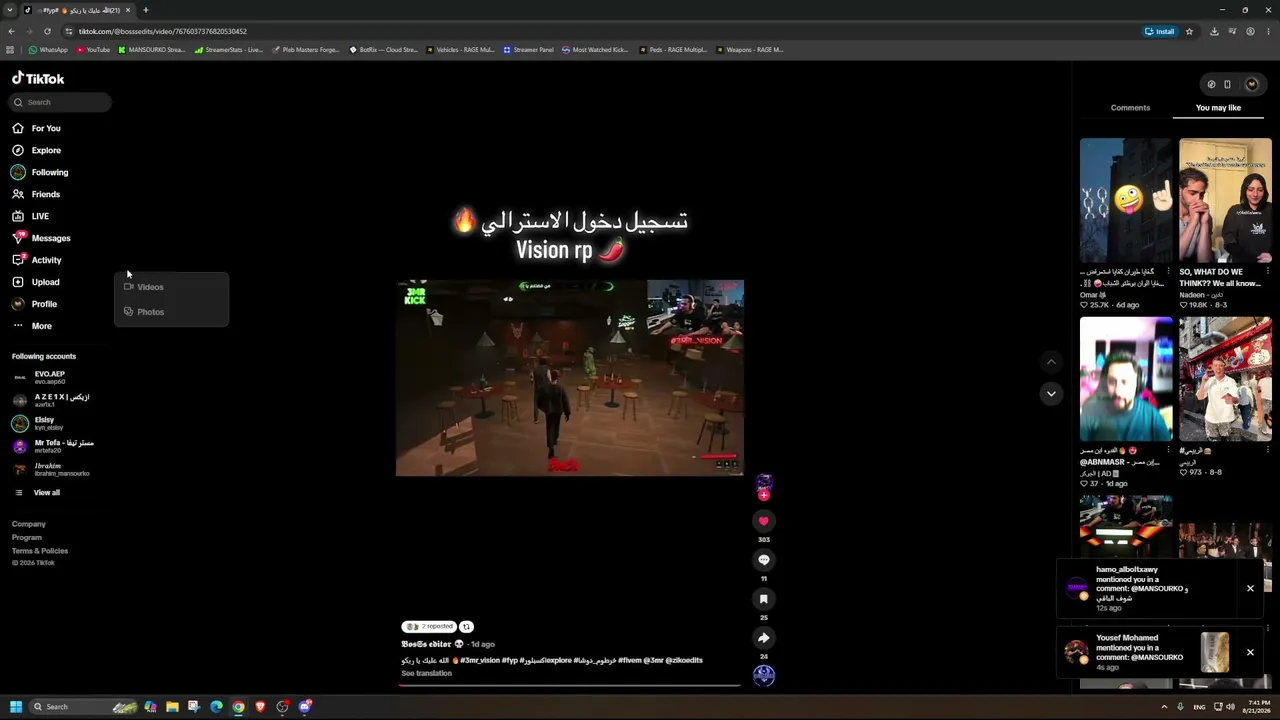Open the Company footer link

coord(29,524)
